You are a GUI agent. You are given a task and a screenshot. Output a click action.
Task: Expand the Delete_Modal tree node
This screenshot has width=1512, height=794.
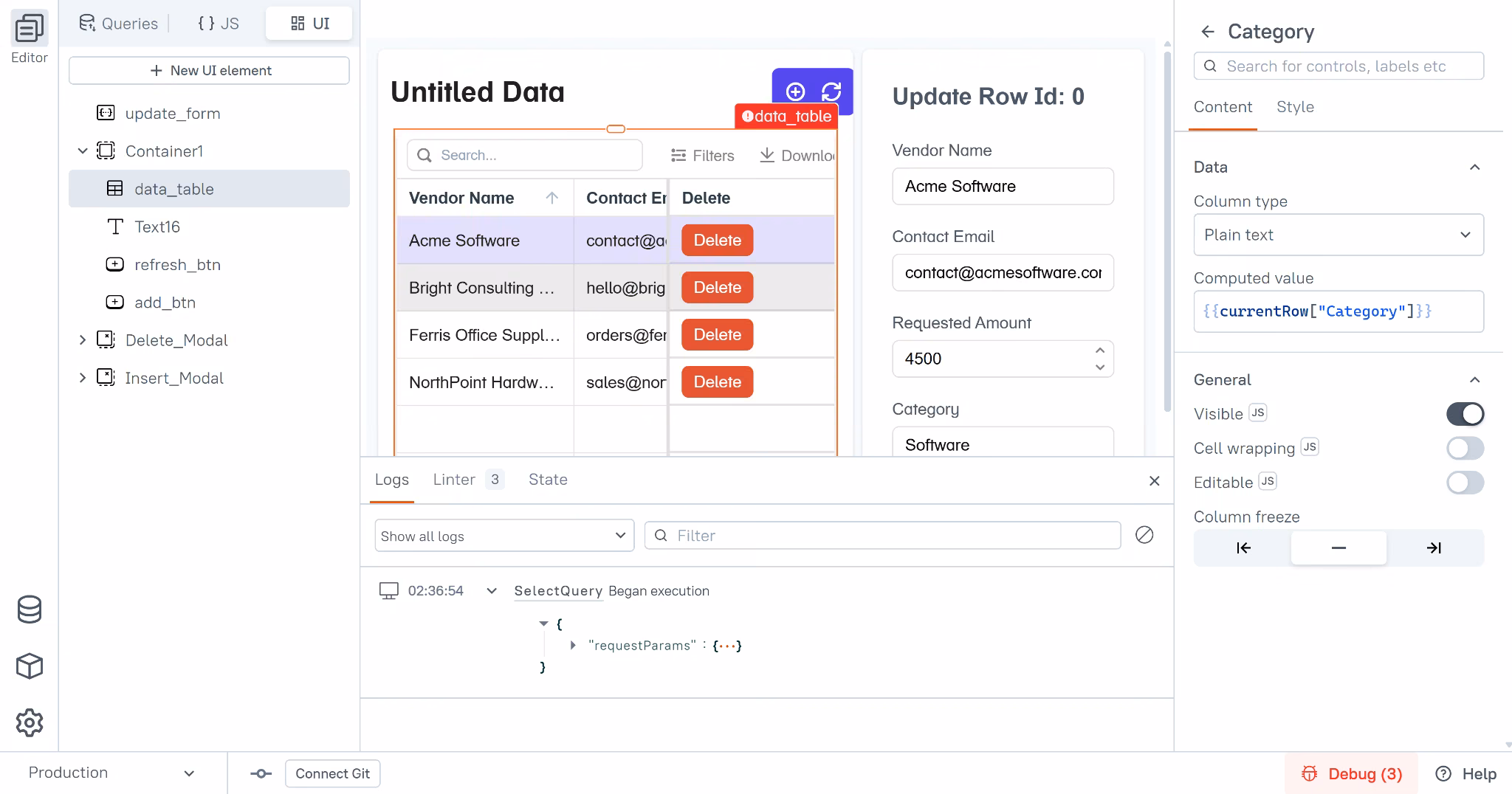(83, 340)
